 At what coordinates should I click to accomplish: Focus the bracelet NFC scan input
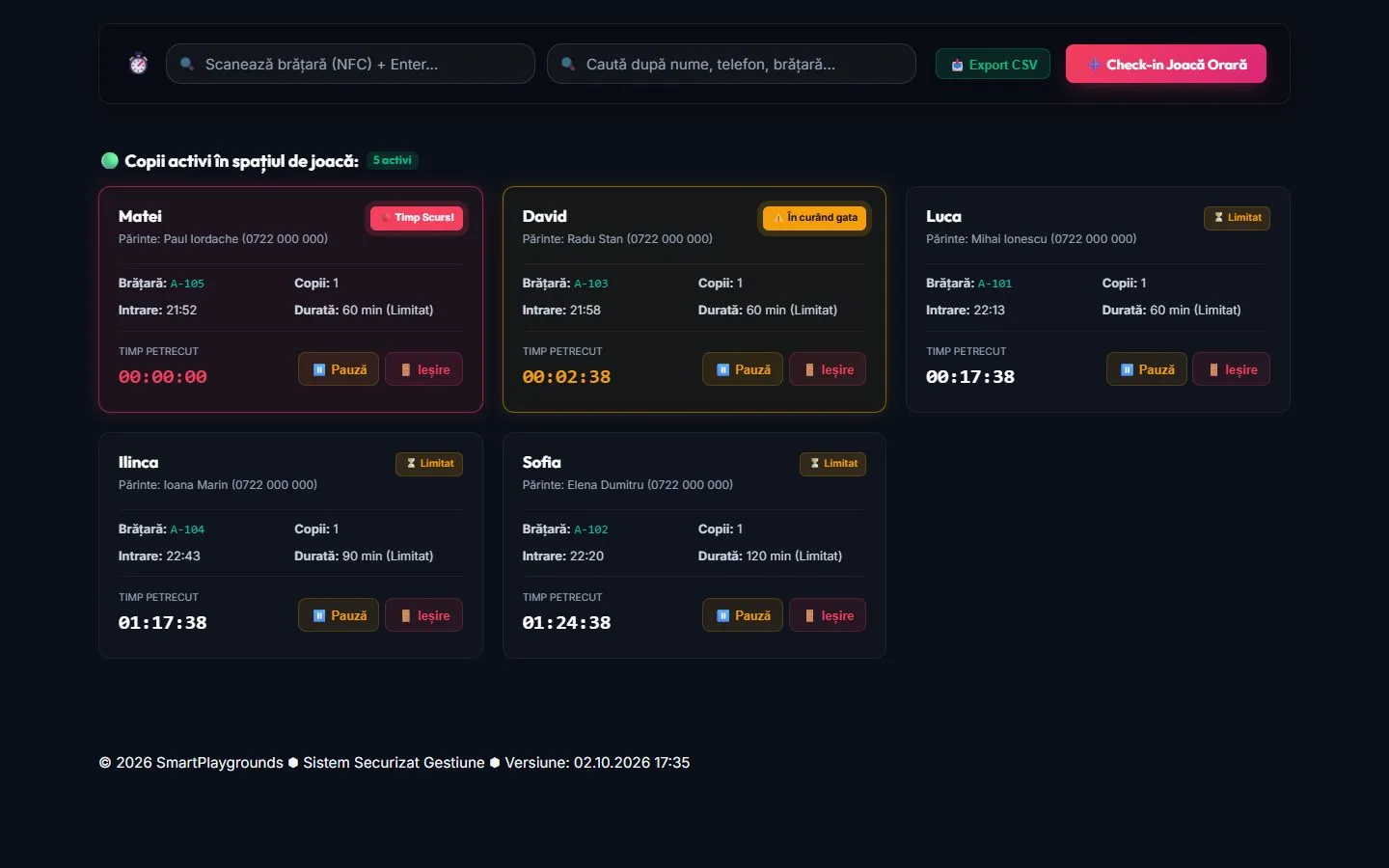[350, 64]
